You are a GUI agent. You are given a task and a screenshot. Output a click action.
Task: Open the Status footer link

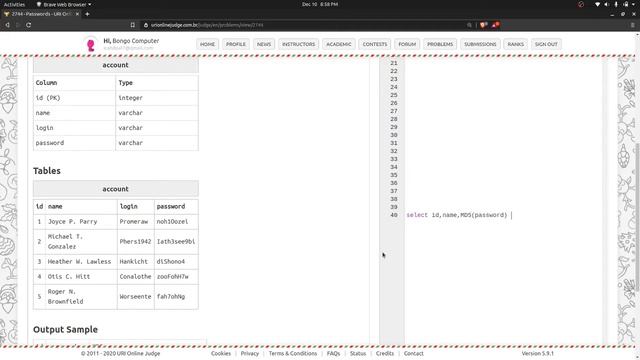point(358,353)
